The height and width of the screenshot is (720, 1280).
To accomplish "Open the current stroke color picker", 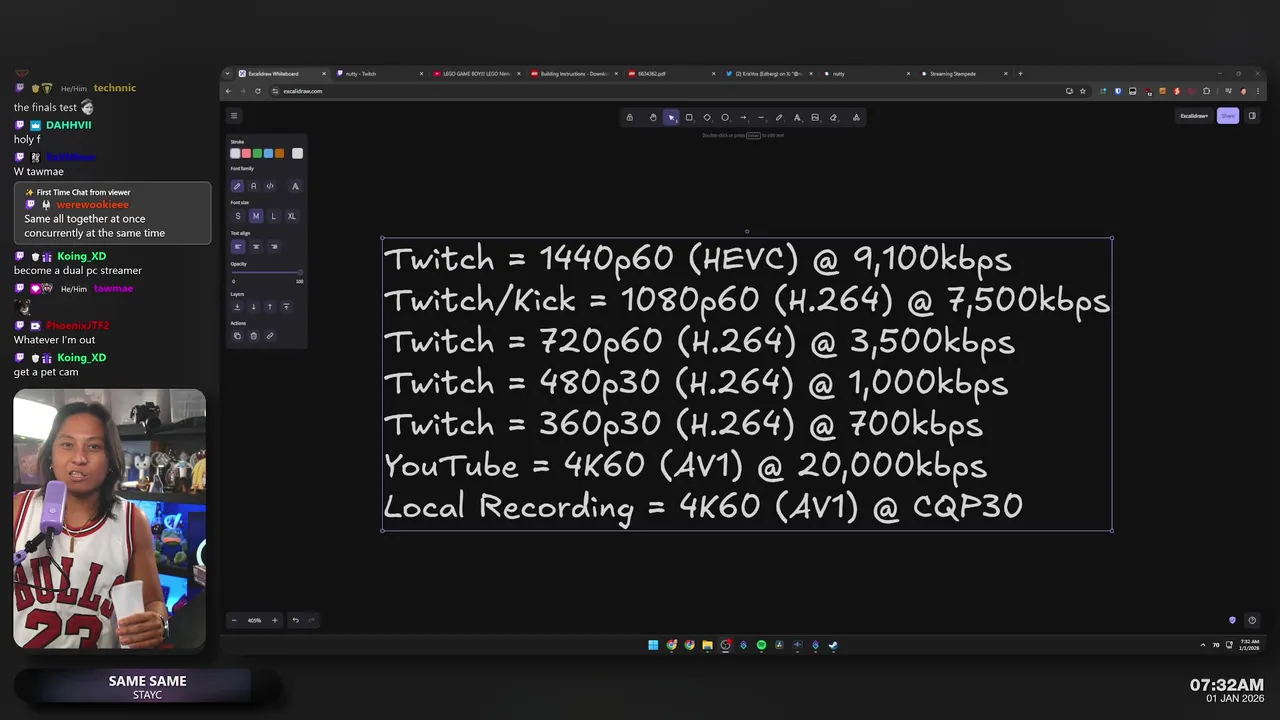I will pyautogui.click(x=297, y=153).
